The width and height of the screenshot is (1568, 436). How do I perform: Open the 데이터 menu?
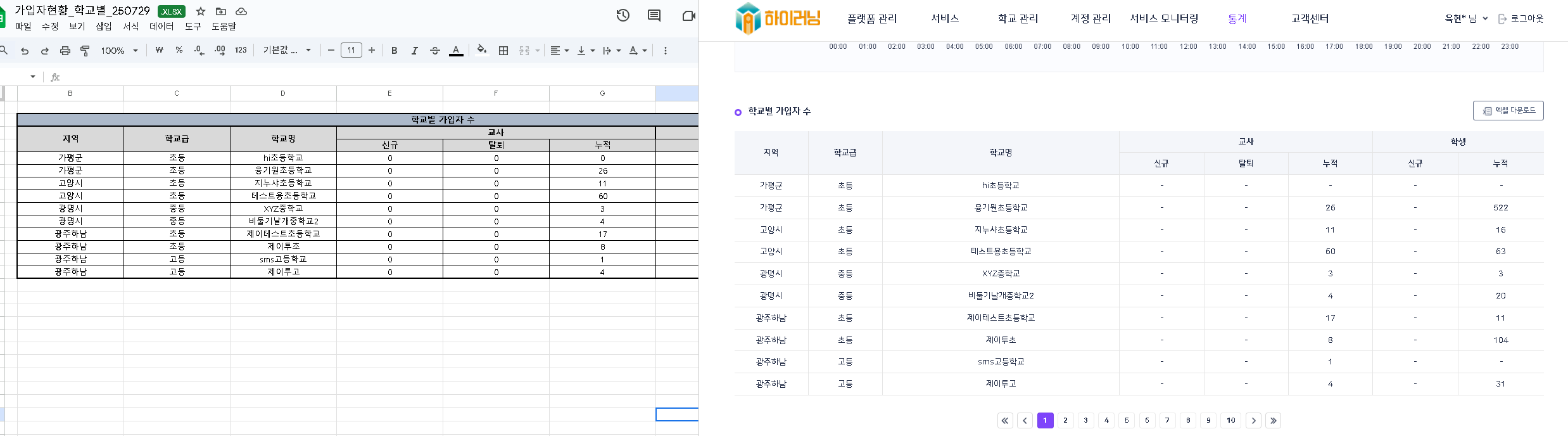(x=161, y=26)
